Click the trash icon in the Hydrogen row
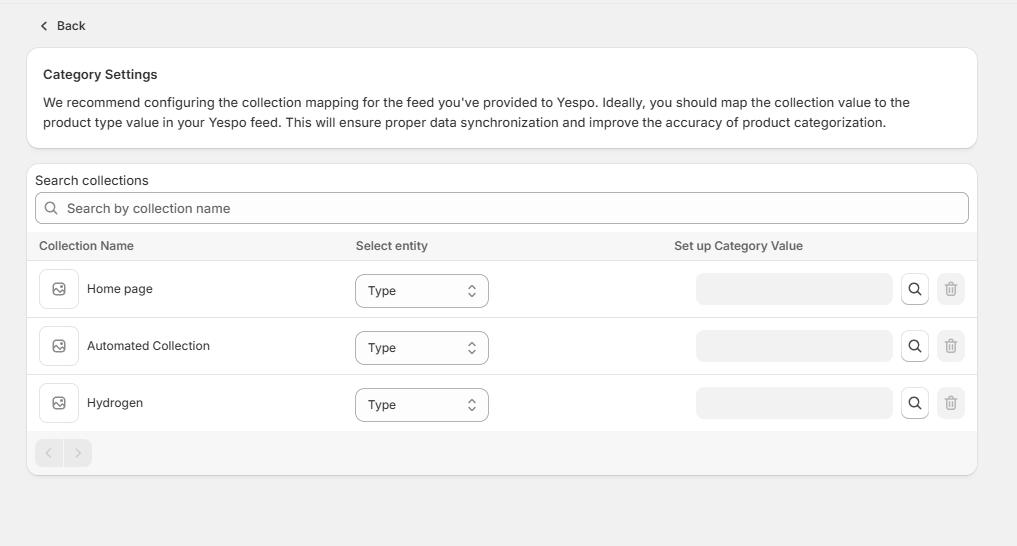Image resolution: width=1017 pixels, height=546 pixels. [951, 403]
